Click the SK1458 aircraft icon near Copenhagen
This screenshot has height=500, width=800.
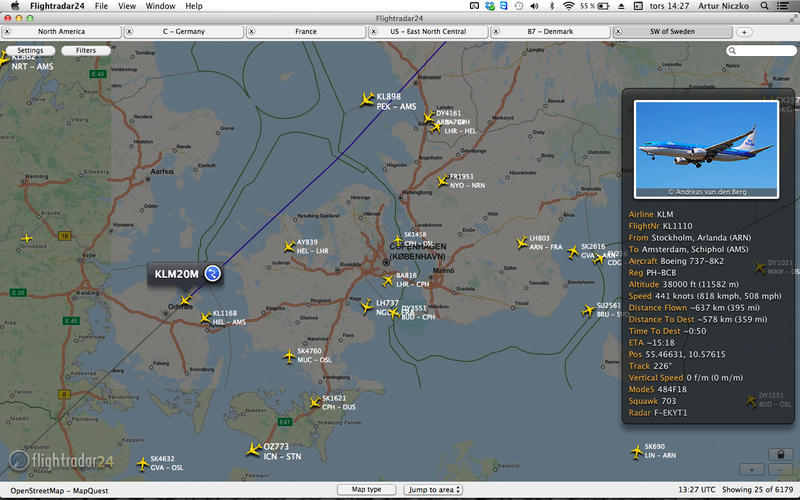pyautogui.click(x=397, y=239)
